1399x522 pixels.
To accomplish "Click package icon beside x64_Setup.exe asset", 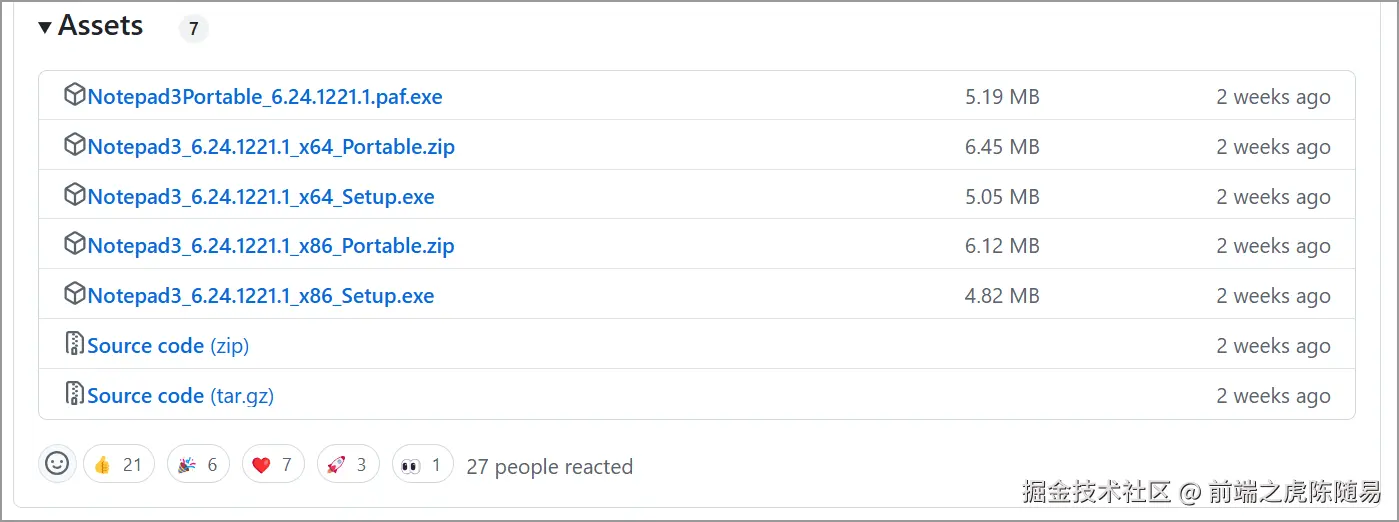I will (x=74, y=196).
